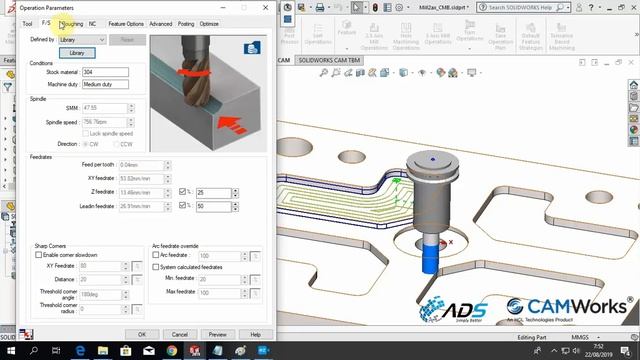Toggle Arc feedrate checkbox
Image resolution: width=640 pixels, height=360 pixels.
tap(156, 255)
